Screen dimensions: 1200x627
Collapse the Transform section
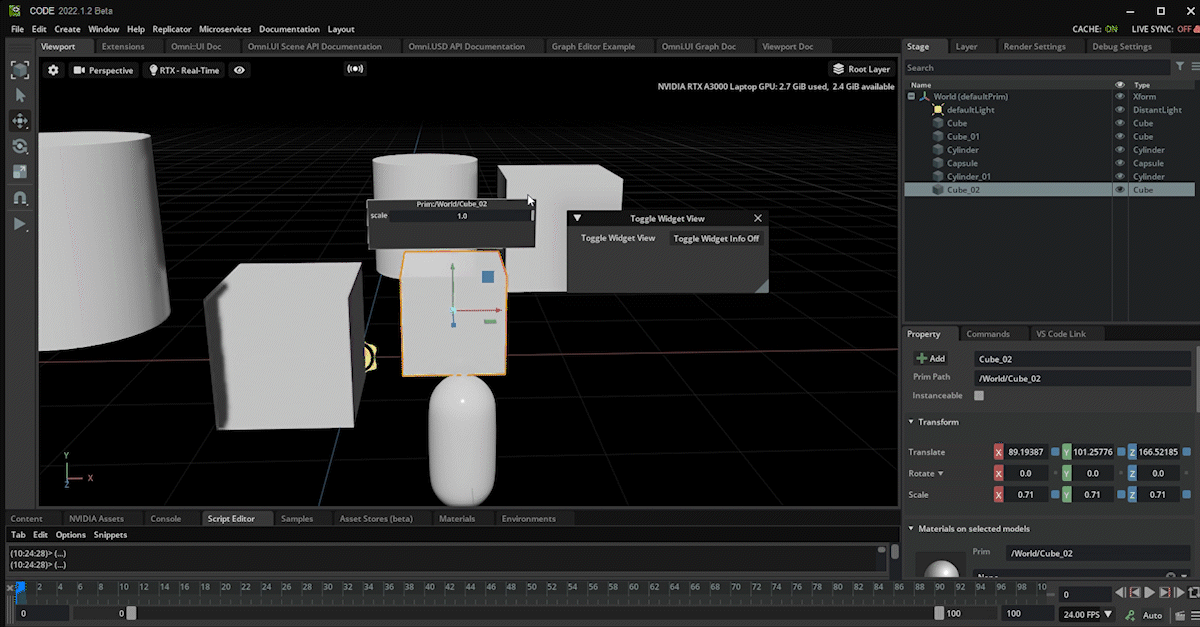point(912,422)
